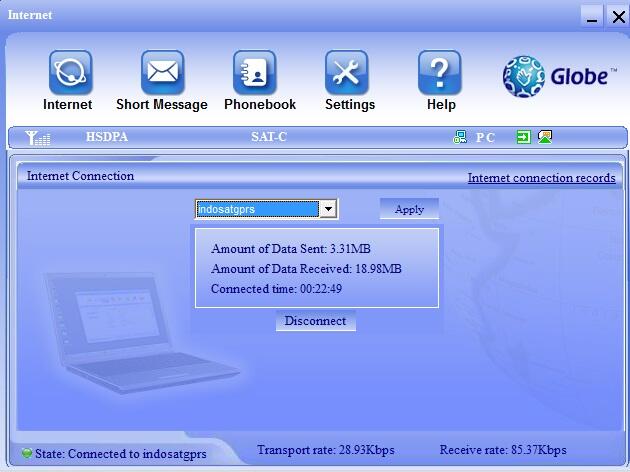Open Short Message envelope icon

pos(162,73)
